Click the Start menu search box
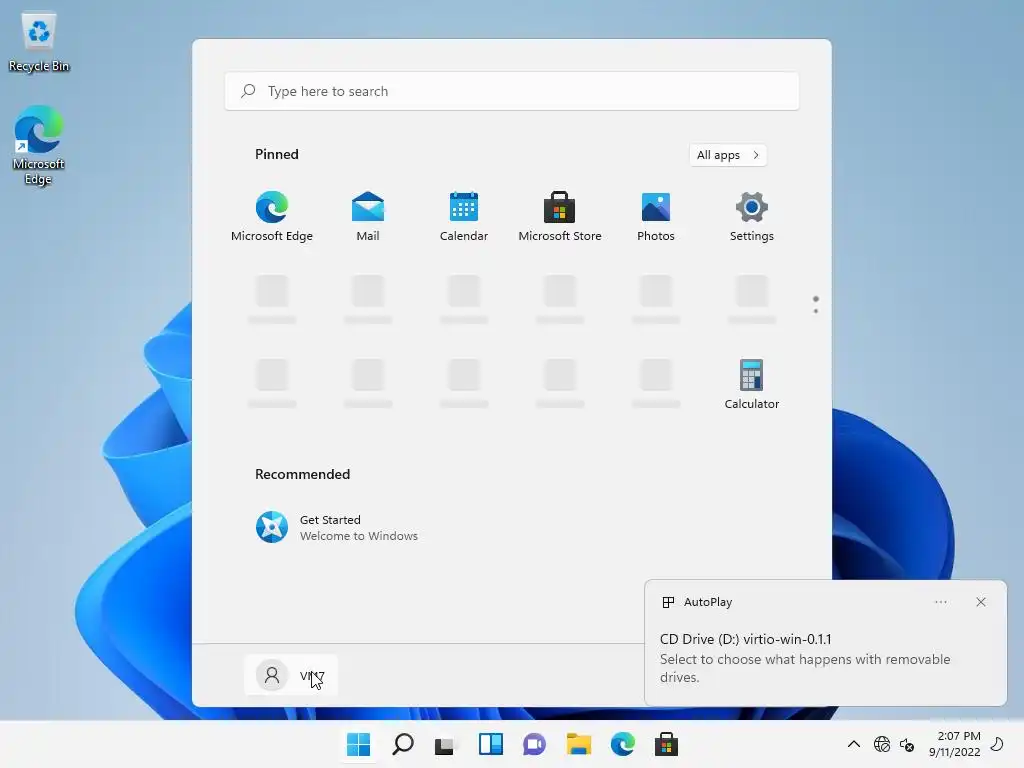 (512, 91)
